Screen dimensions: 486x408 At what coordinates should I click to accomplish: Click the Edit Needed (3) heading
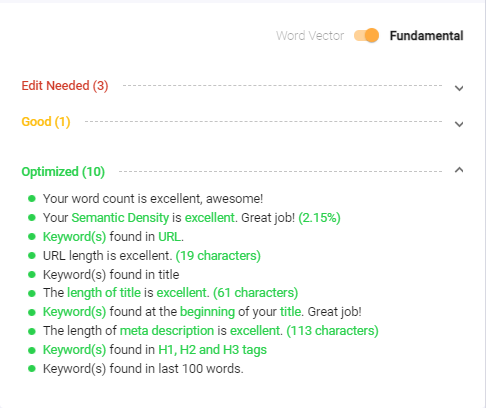tap(65, 86)
